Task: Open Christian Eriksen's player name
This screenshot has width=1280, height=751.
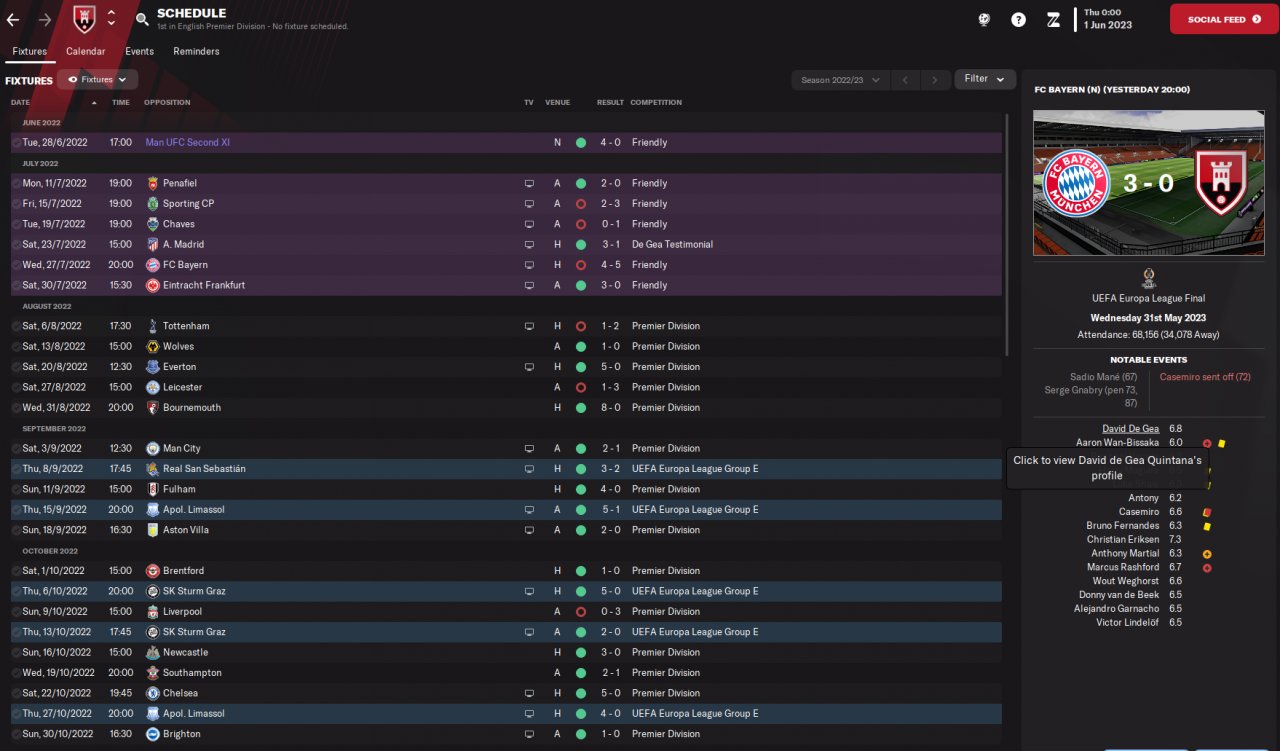Action: coord(1123,539)
